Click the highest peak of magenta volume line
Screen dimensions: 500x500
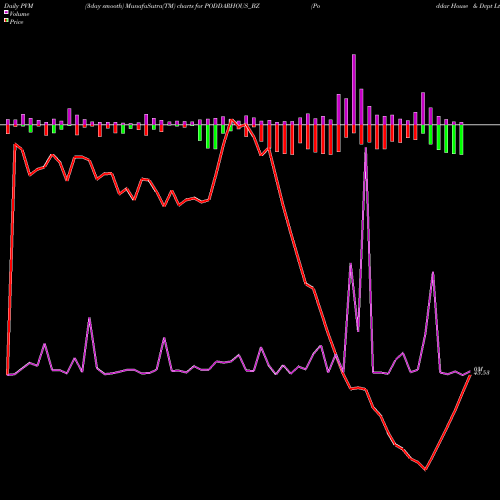point(366,148)
